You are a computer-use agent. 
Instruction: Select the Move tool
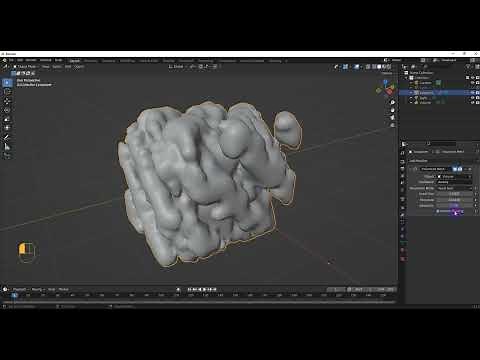point(7,101)
